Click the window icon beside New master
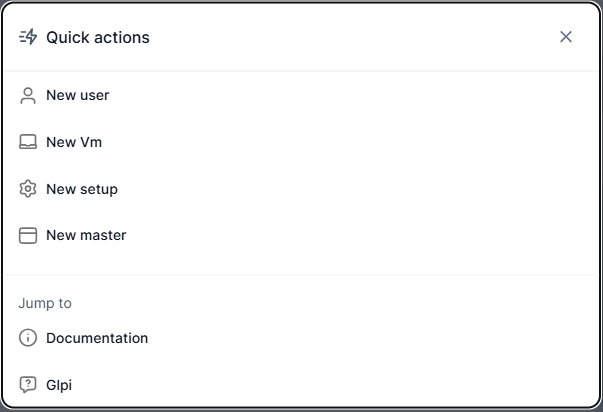 tap(28, 235)
